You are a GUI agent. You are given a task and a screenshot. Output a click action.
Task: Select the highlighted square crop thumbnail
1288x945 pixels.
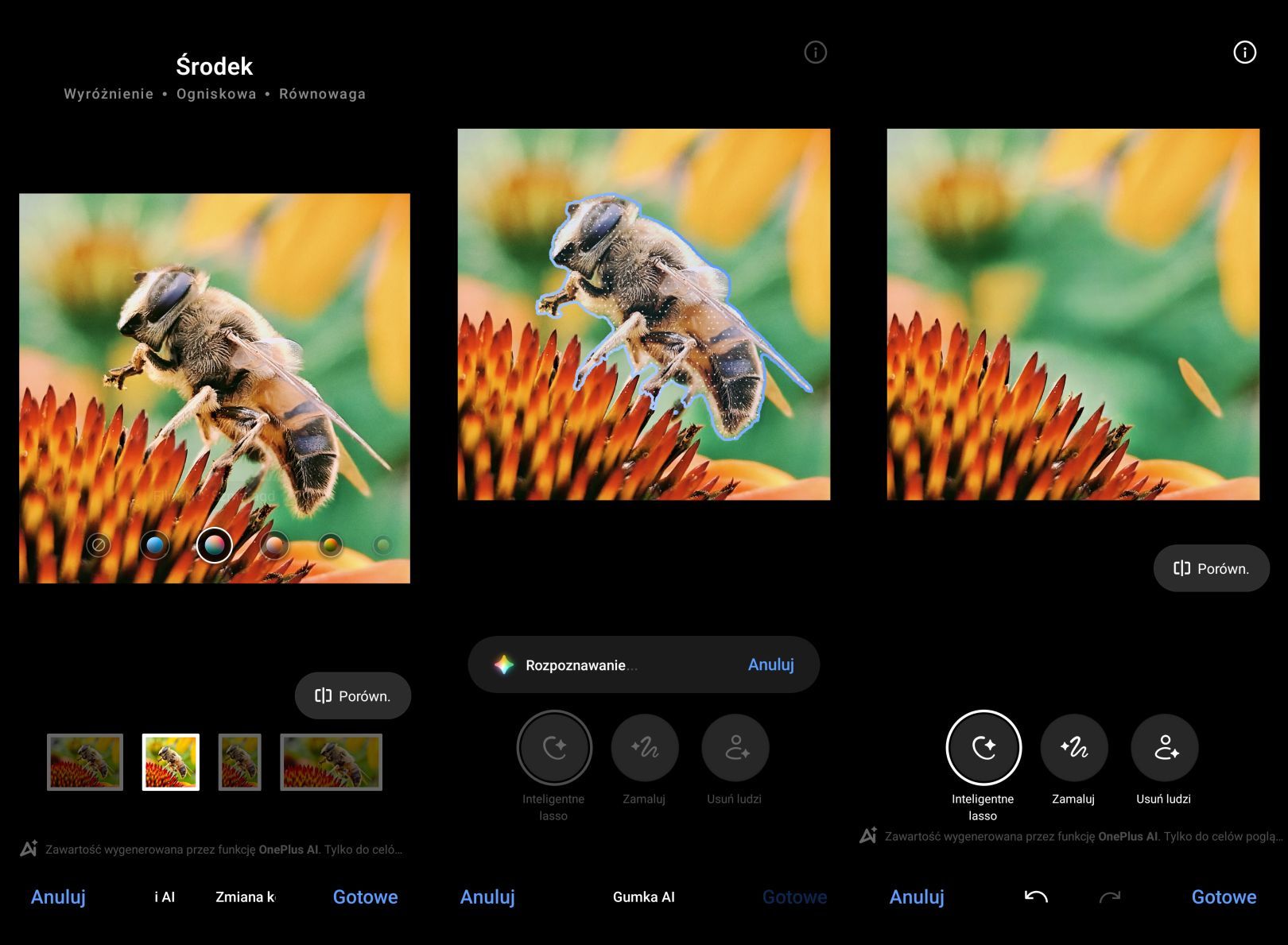[x=171, y=762]
